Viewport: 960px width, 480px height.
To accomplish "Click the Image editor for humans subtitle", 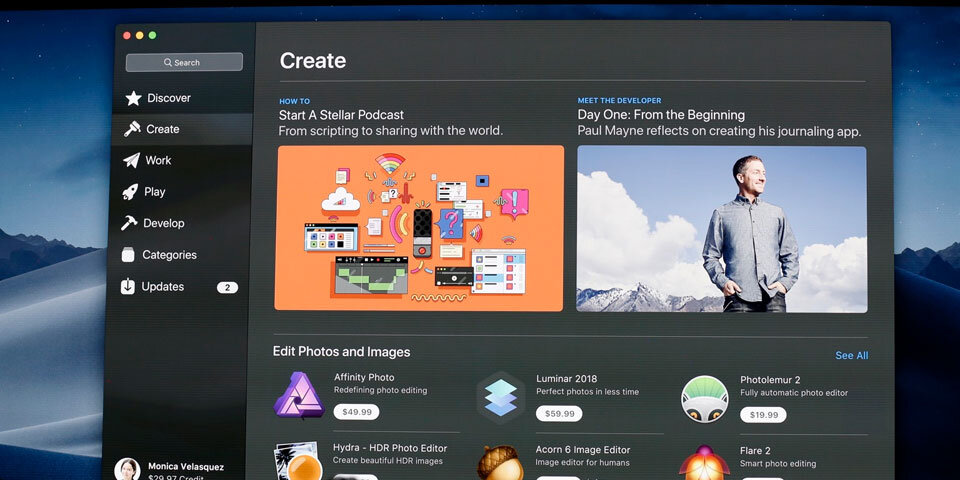I will click(x=582, y=463).
